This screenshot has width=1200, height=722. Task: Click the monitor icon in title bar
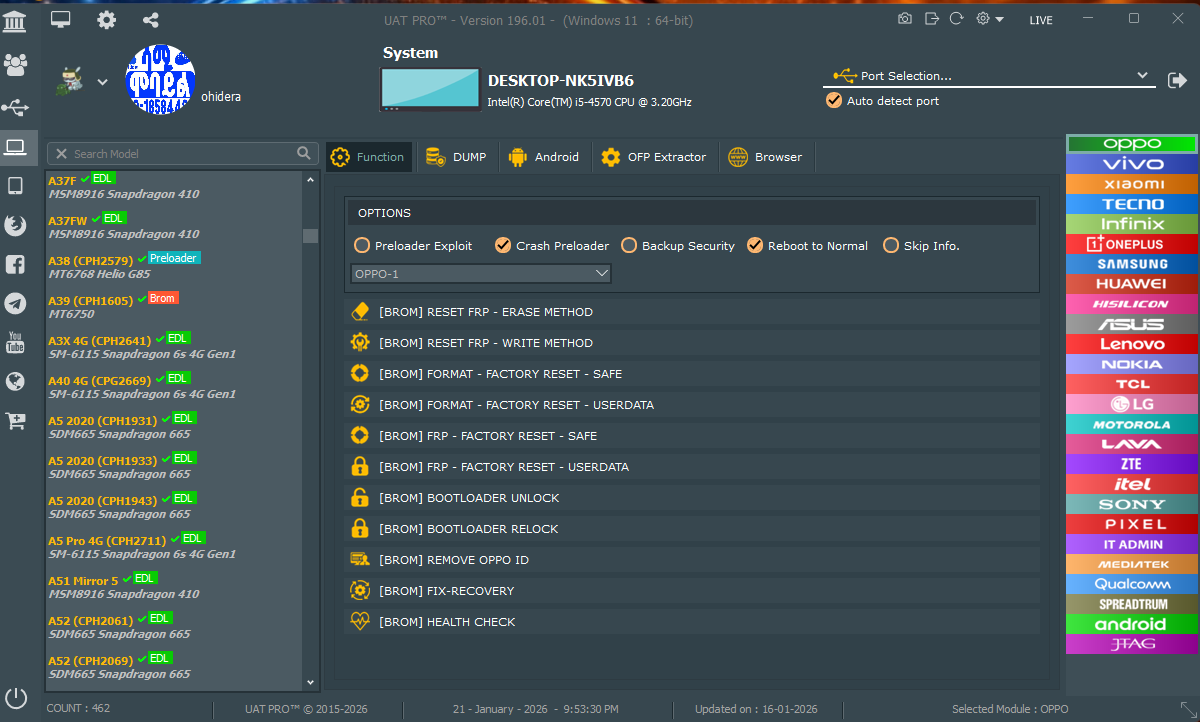(61, 19)
